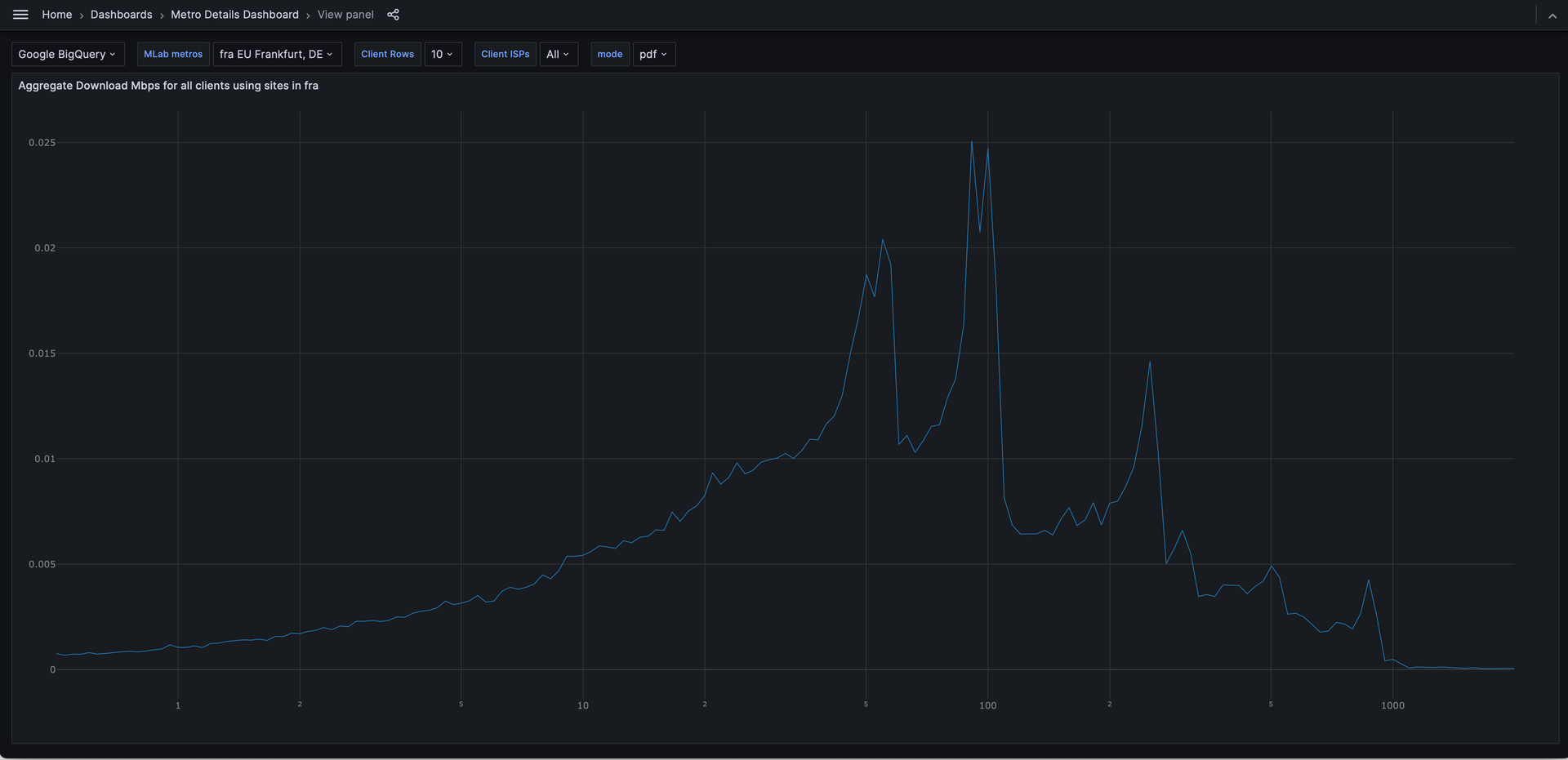The width and height of the screenshot is (1568, 760).
Task: Open Google BigQuery datasource dropdown
Action: (x=68, y=54)
